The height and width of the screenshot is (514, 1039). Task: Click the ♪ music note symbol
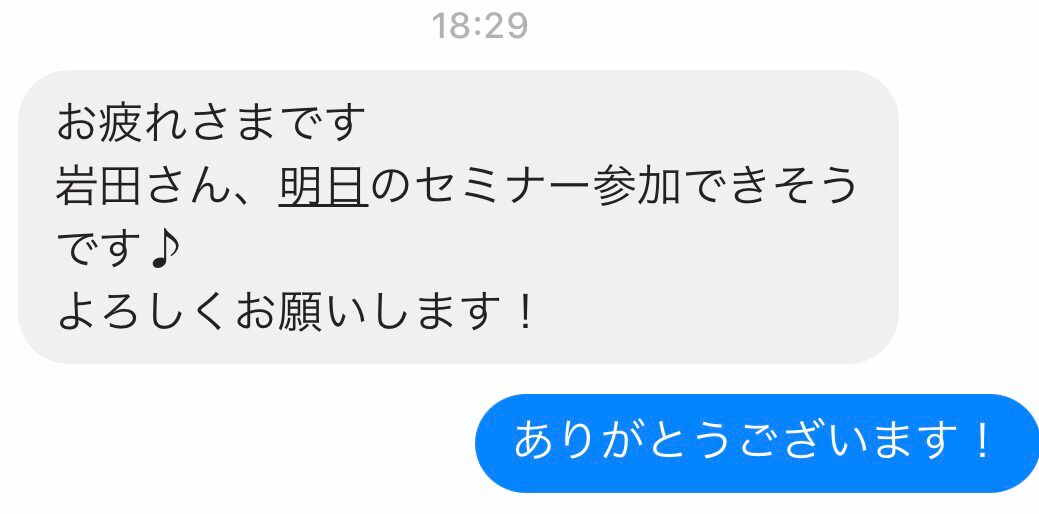tap(164, 251)
